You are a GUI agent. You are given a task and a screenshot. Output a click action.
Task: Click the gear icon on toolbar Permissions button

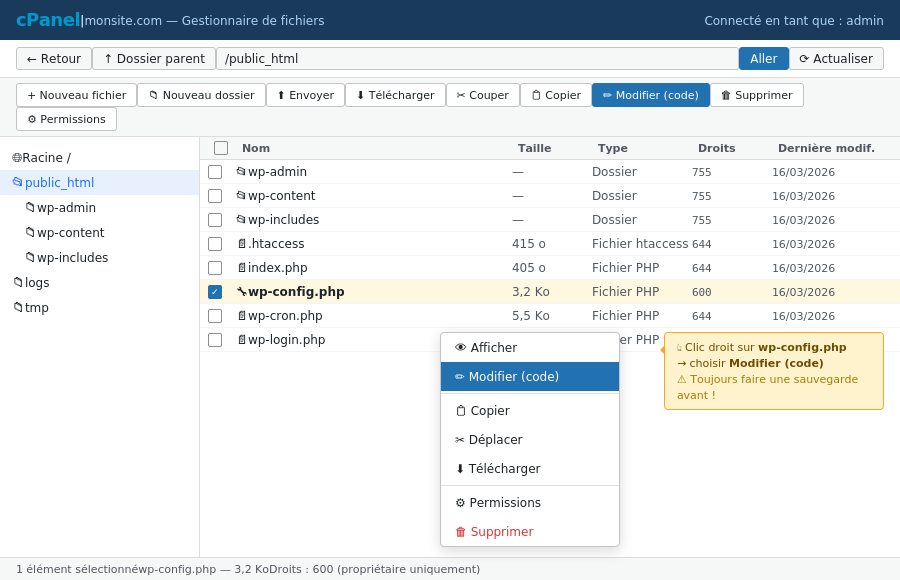click(32, 119)
